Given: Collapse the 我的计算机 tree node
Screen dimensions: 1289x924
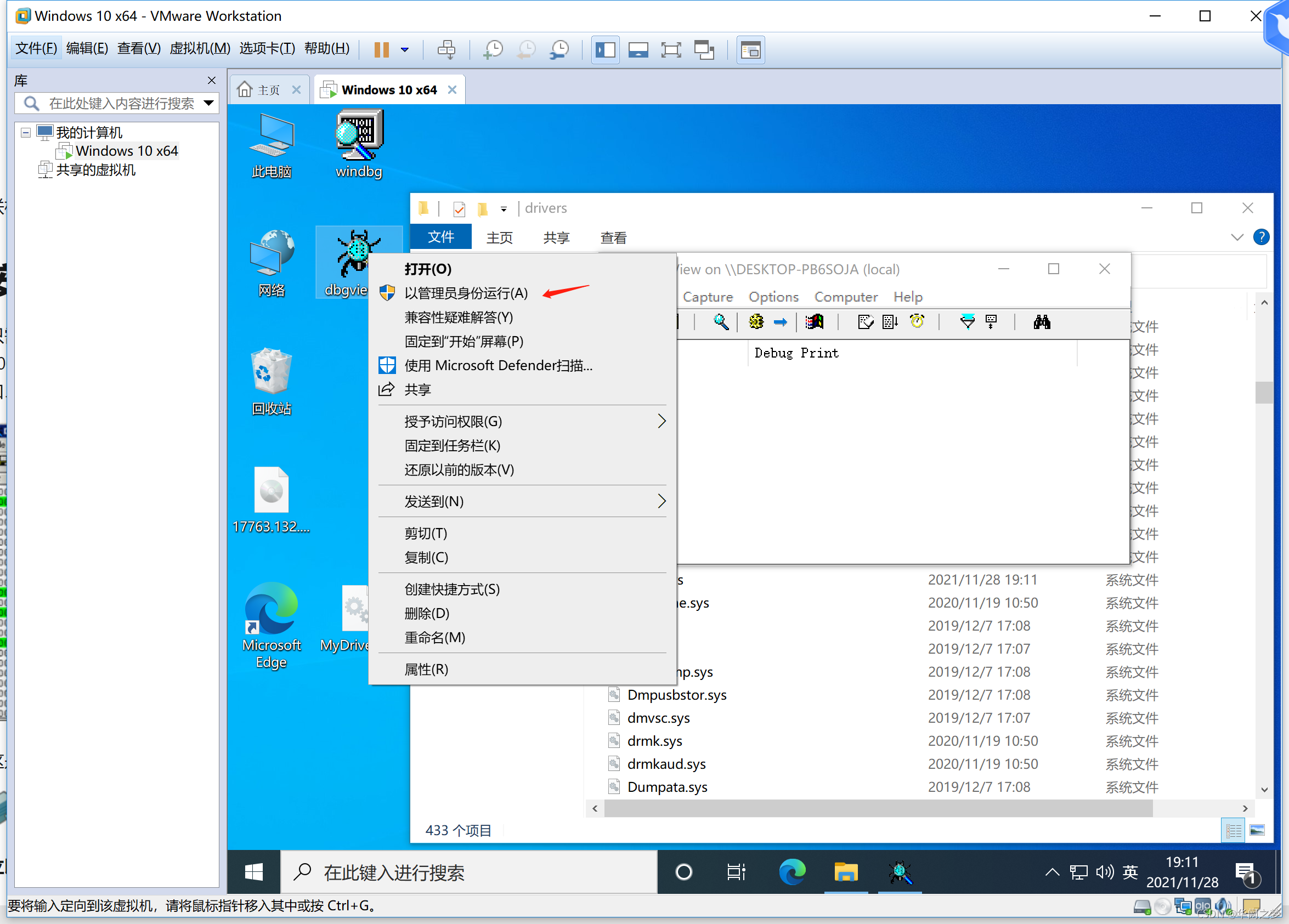Looking at the screenshot, I should 26,133.
